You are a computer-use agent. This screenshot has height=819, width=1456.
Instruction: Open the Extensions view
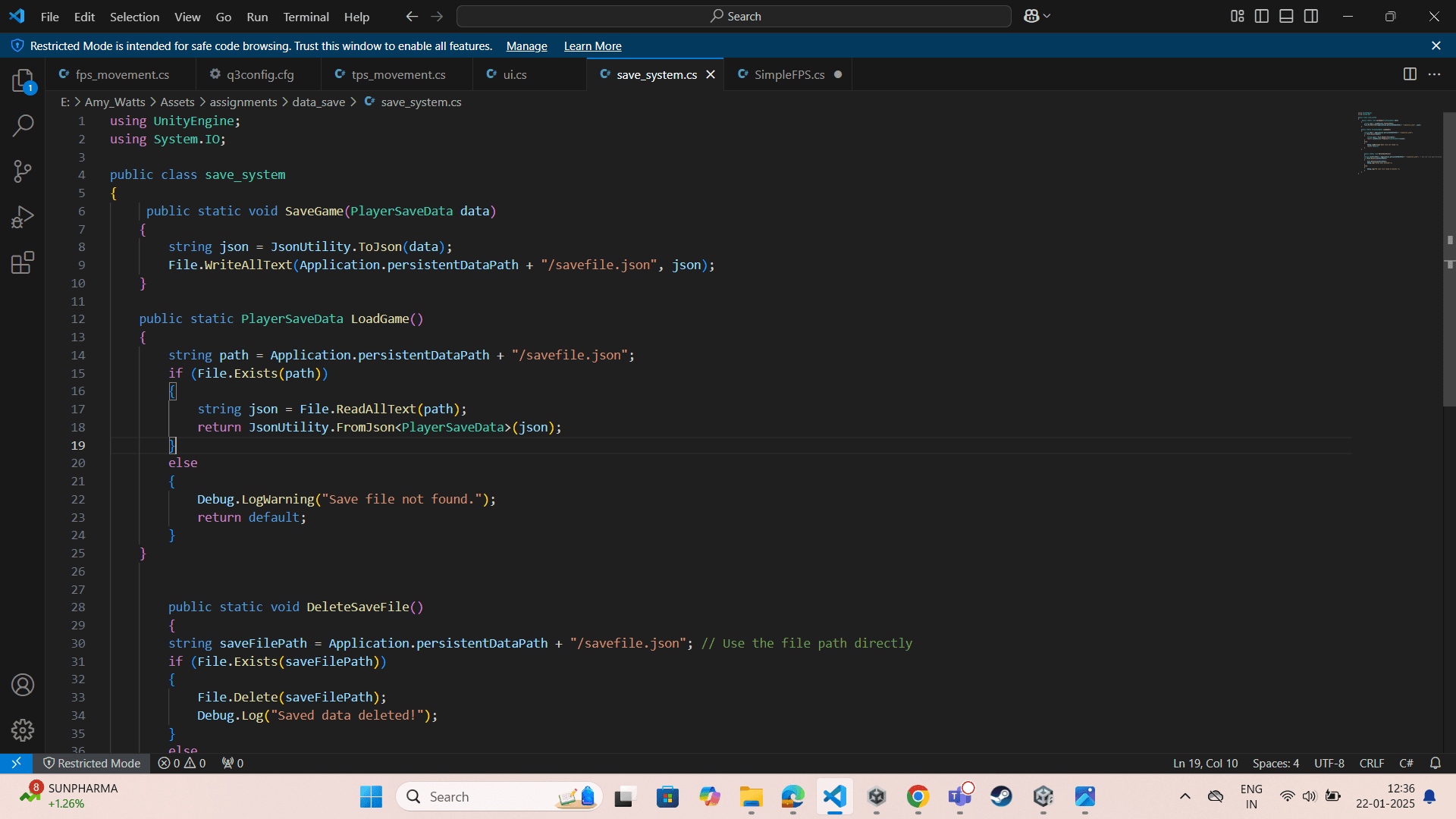(23, 263)
